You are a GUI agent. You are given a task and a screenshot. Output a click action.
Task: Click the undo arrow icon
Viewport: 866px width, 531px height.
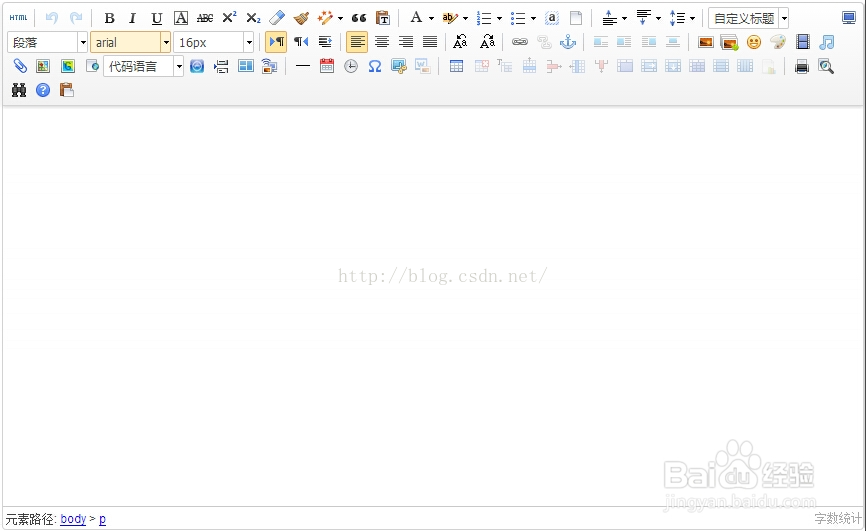point(52,18)
